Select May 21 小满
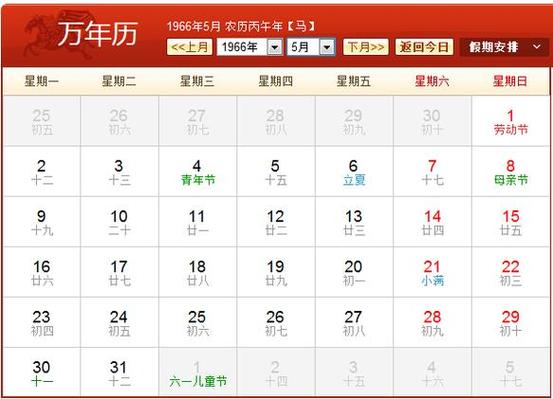The width and height of the screenshot is (553, 399). pos(432,272)
